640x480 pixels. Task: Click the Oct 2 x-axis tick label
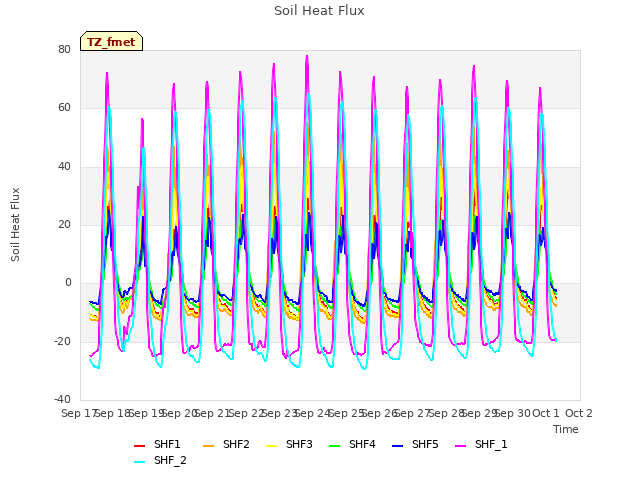click(x=579, y=413)
